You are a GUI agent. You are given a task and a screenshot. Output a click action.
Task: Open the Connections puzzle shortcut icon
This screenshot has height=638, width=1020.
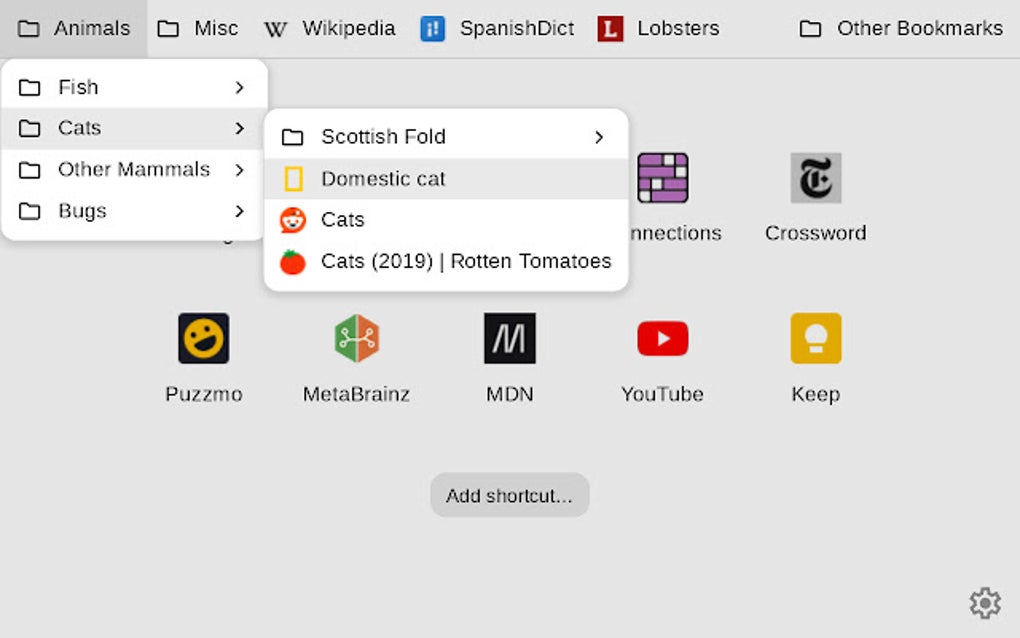click(x=663, y=178)
